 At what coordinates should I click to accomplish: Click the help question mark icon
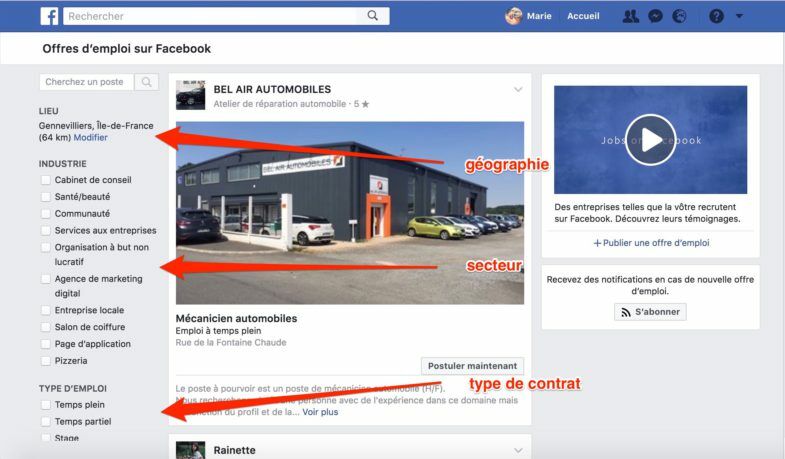pos(716,17)
